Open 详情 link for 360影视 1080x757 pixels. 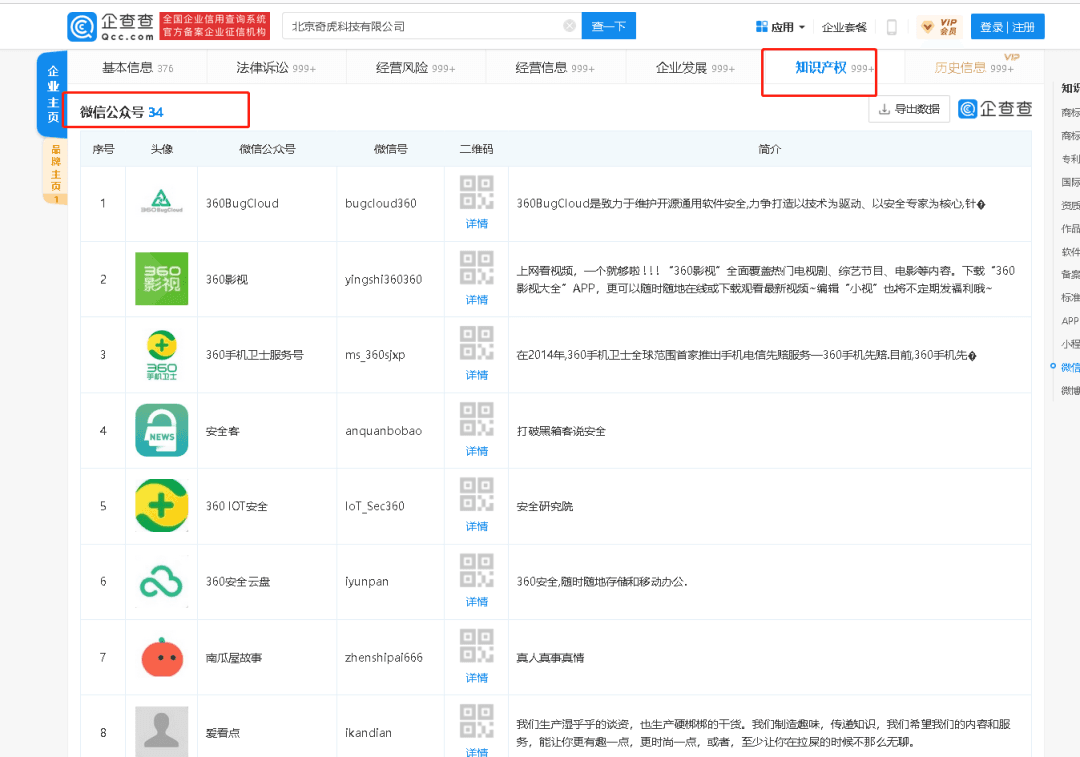click(x=477, y=300)
